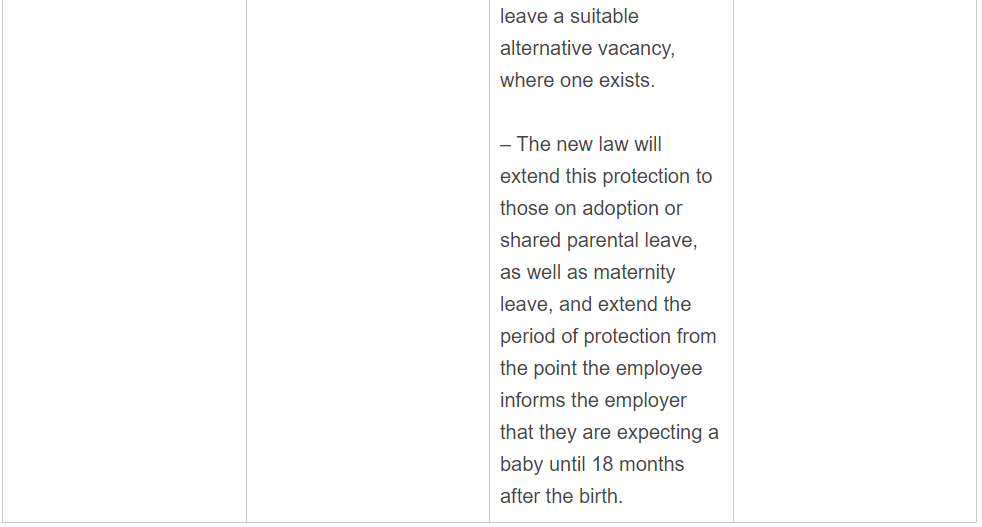Image resolution: width=982 pixels, height=527 pixels.
Task: Click the text 'leave a suitable'
Action: pos(569,17)
